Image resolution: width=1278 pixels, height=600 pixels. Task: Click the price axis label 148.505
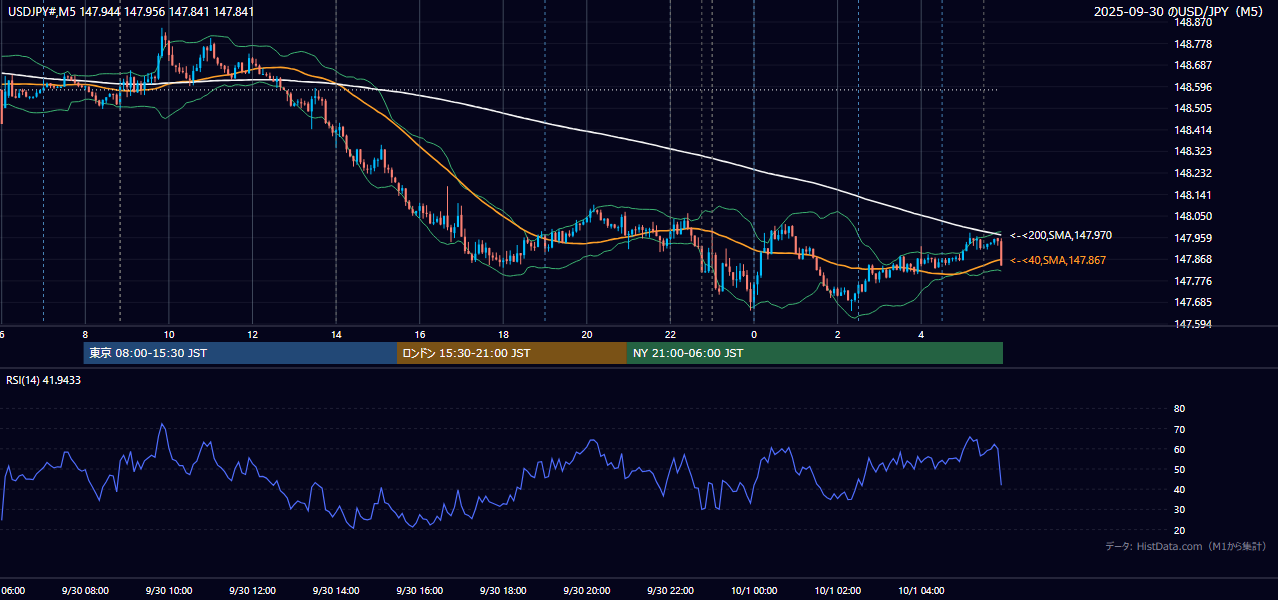coord(1194,108)
